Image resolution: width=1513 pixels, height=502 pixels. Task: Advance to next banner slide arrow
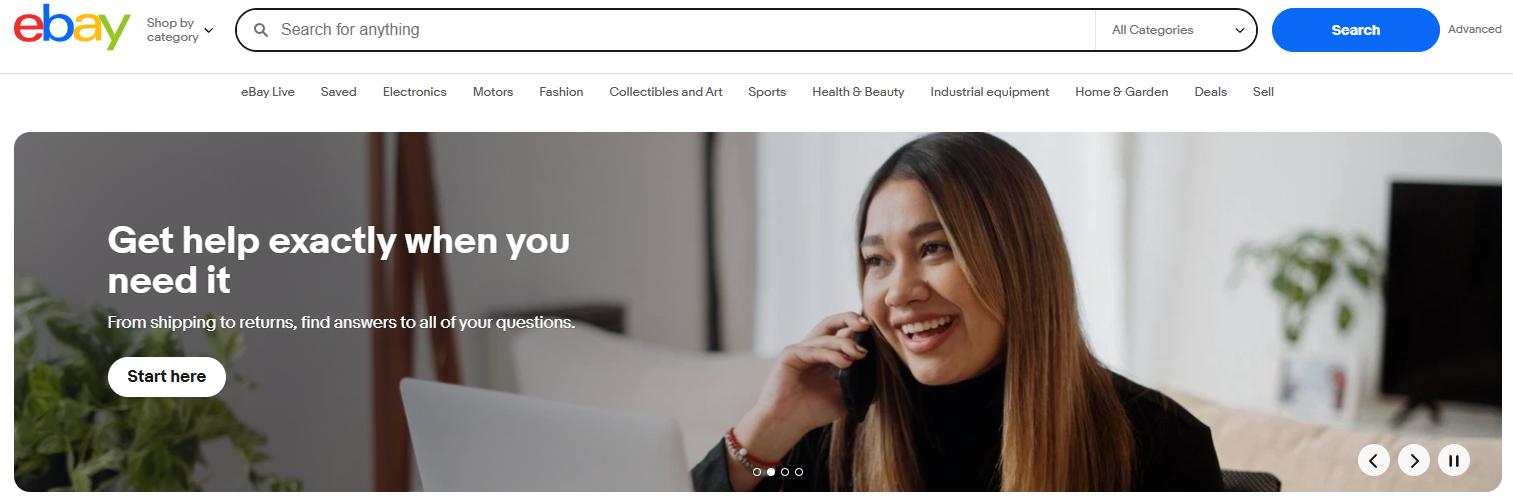tap(1414, 460)
